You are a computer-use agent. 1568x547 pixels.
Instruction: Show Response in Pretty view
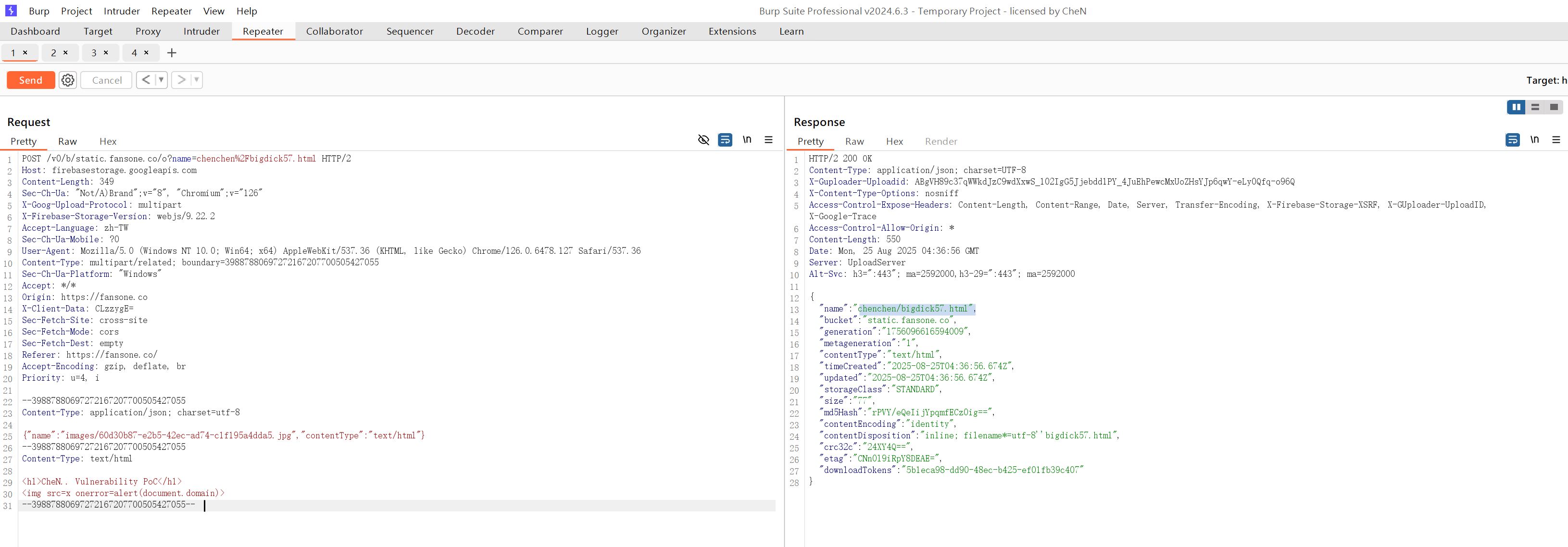tap(810, 141)
